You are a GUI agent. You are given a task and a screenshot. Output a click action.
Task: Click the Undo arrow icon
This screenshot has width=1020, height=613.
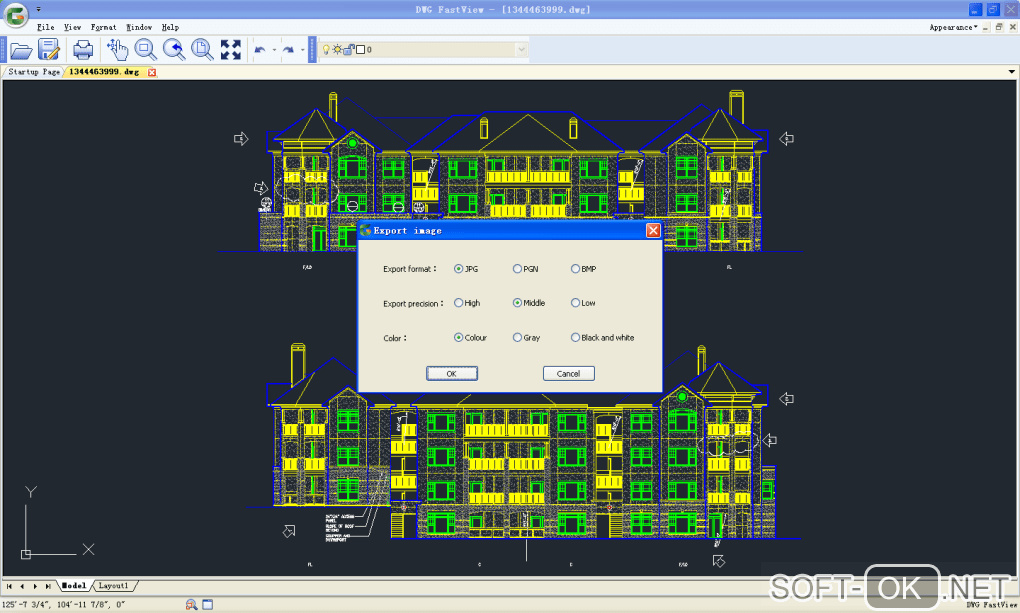[x=260, y=49]
